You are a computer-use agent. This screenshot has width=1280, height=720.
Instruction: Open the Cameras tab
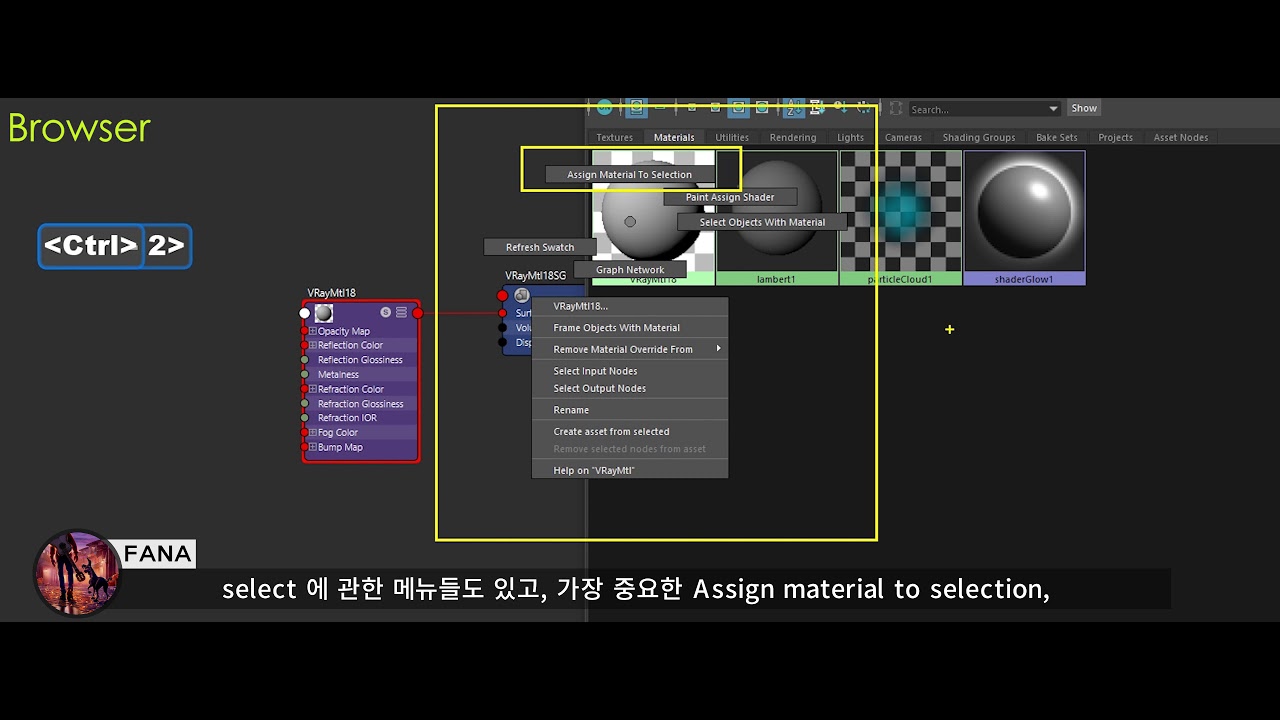[903, 137]
